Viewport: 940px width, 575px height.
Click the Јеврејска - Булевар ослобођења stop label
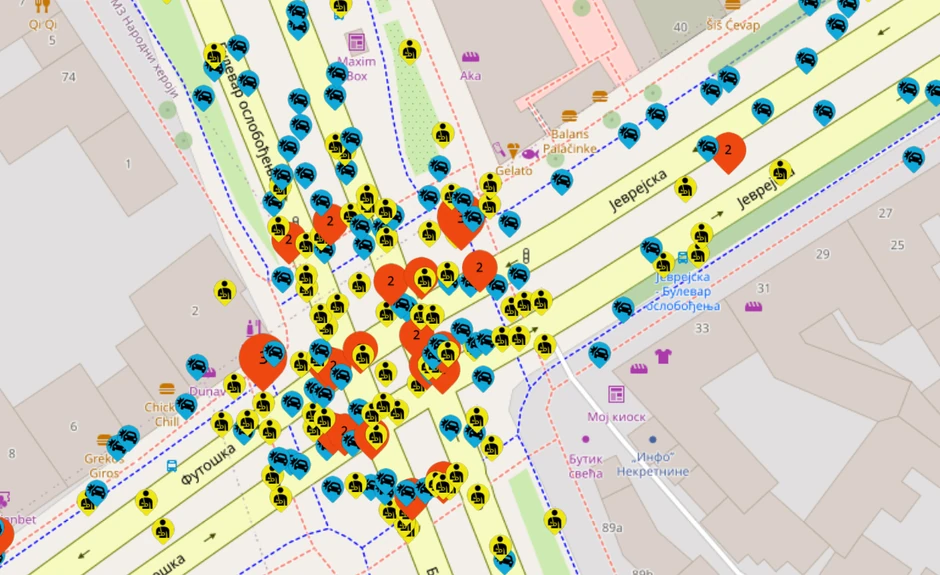(x=683, y=291)
